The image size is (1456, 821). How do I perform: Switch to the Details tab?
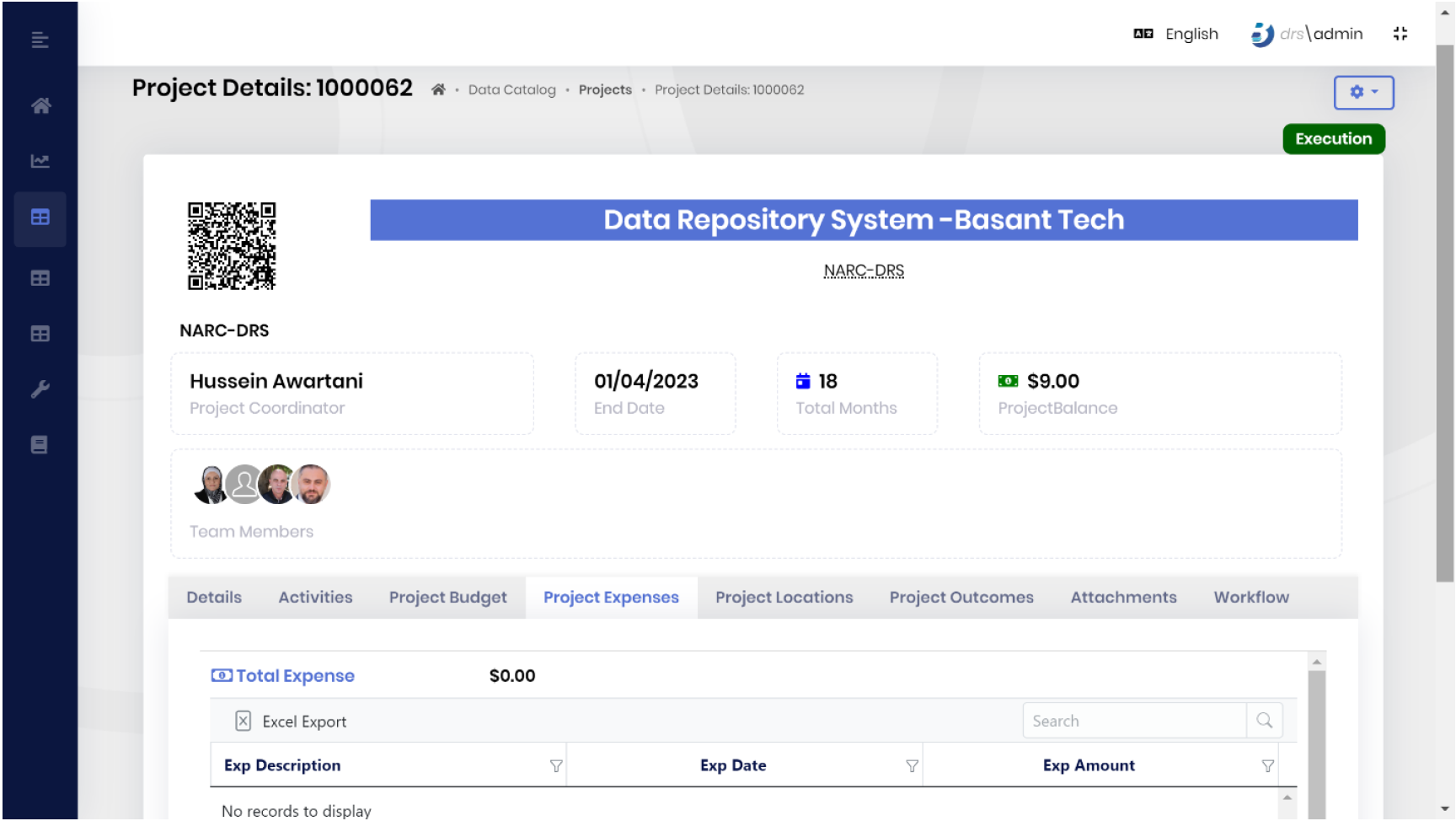(x=214, y=597)
